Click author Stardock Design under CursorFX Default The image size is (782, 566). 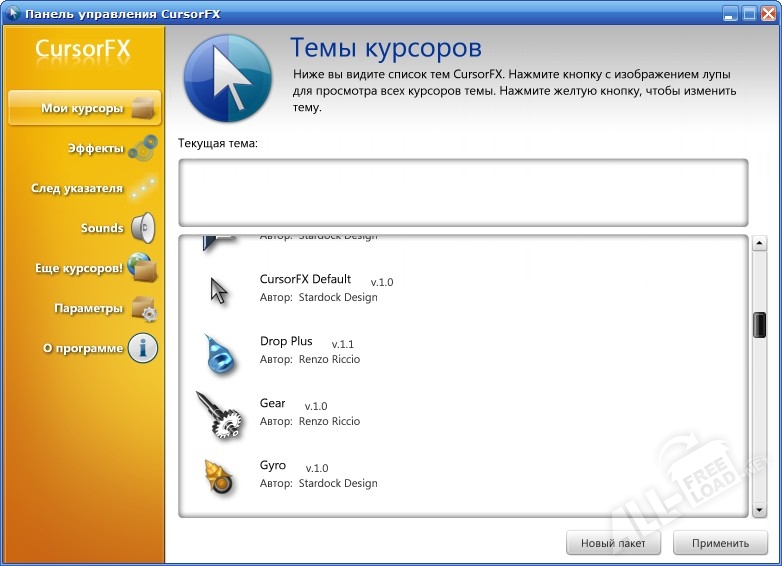338,297
